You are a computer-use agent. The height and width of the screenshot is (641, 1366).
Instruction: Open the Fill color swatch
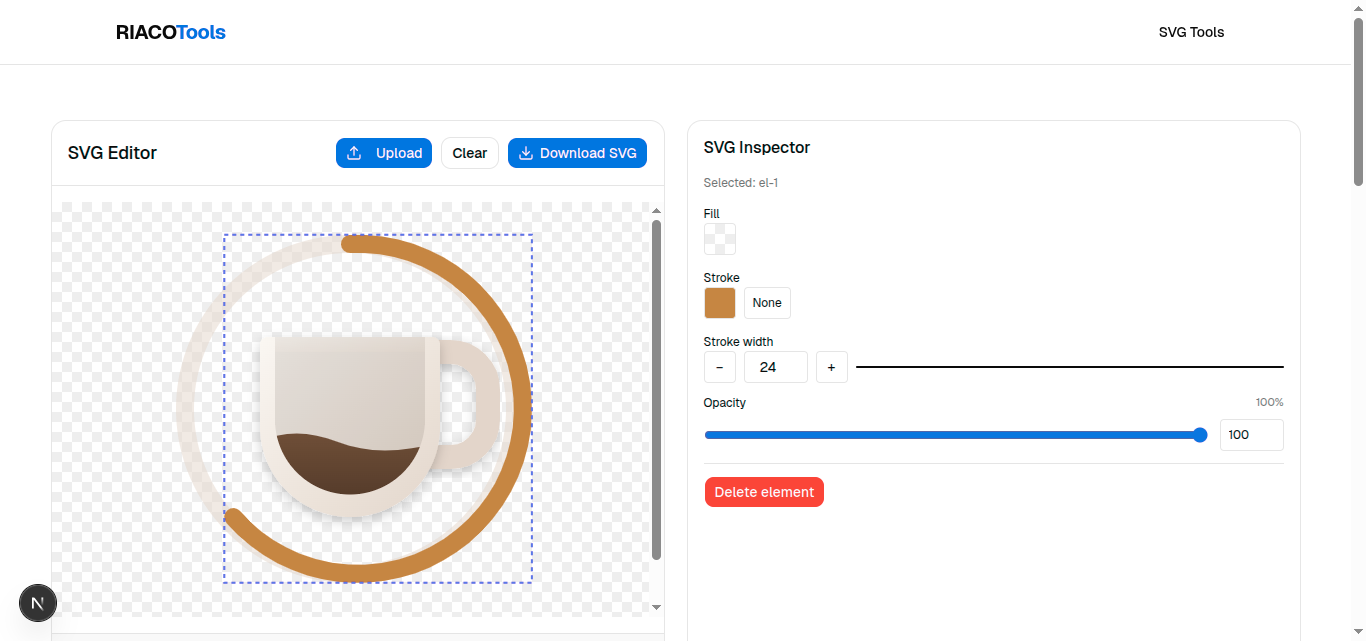(720, 239)
